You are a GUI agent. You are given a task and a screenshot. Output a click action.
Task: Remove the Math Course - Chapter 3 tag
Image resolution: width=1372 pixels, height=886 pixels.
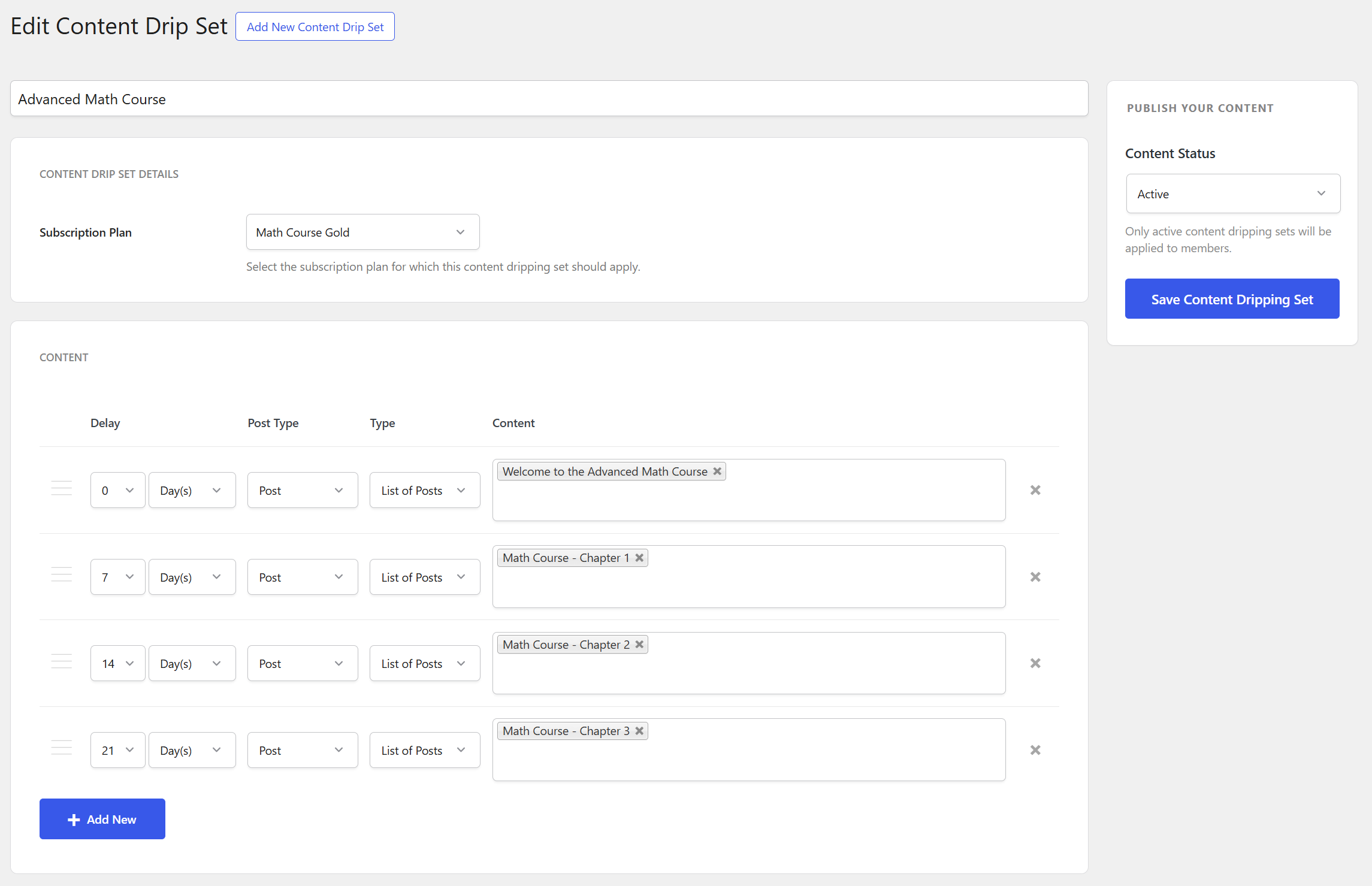coord(639,731)
